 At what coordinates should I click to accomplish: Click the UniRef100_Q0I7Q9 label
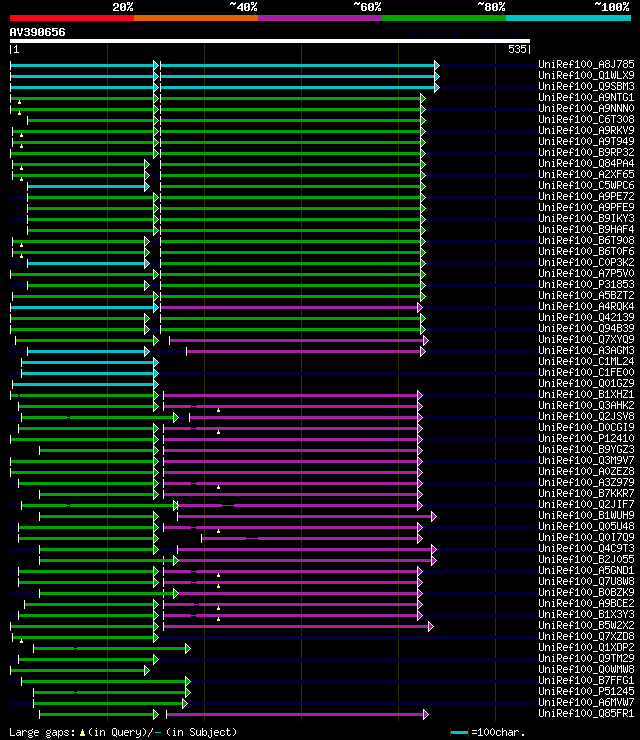(x=586, y=537)
